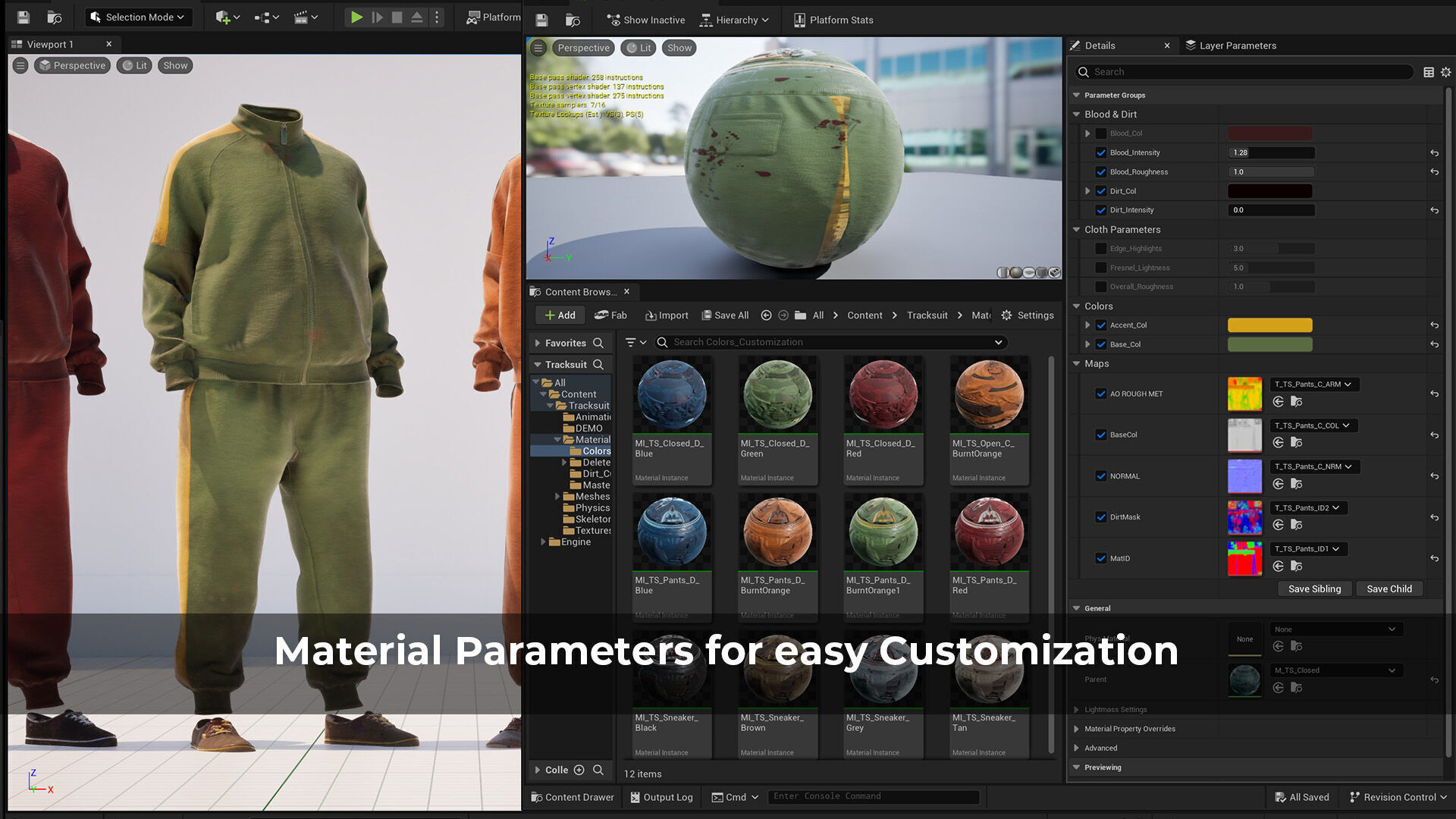The width and height of the screenshot is (1456, 819).
Task: Open the Blueprints dropdown icon
Action: 266,17
